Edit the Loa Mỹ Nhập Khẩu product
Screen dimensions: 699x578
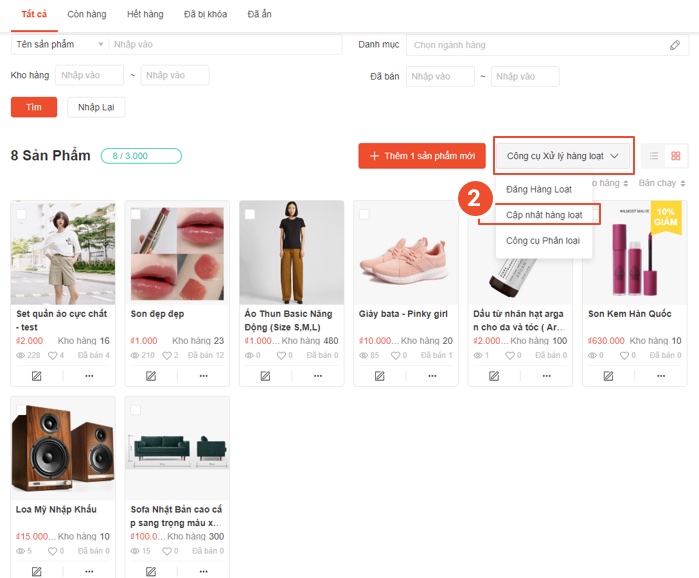click(36, 571)
